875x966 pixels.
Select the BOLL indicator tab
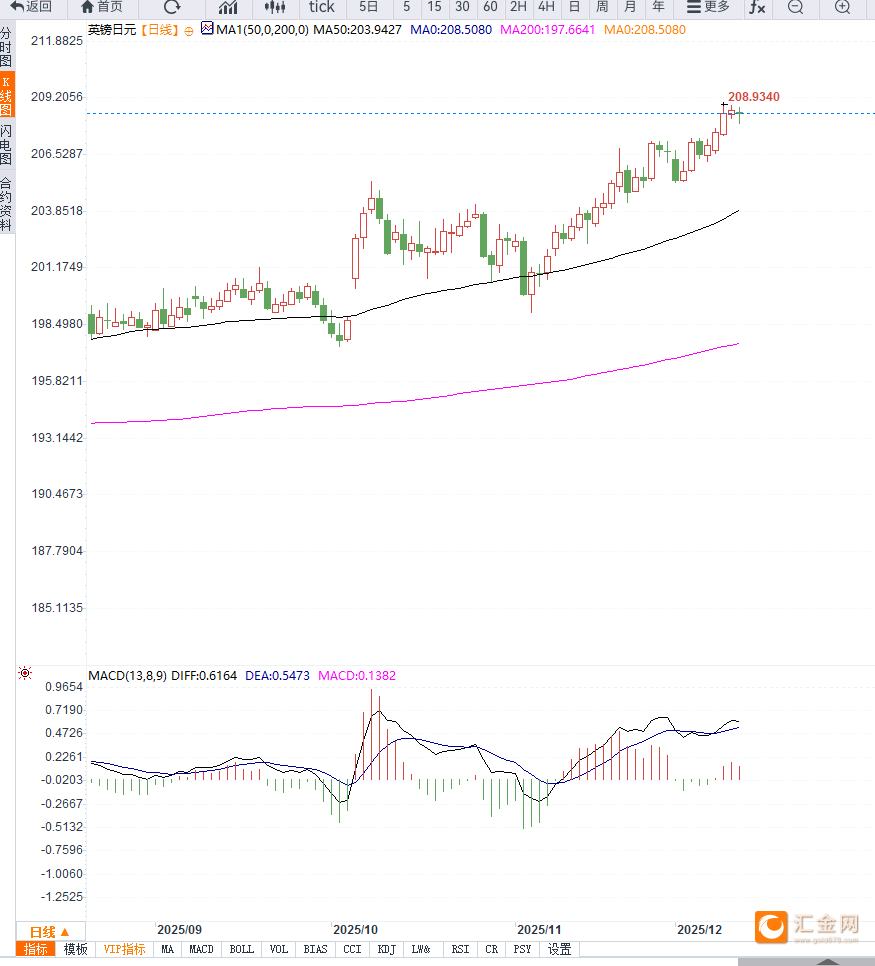click(241, 949)
